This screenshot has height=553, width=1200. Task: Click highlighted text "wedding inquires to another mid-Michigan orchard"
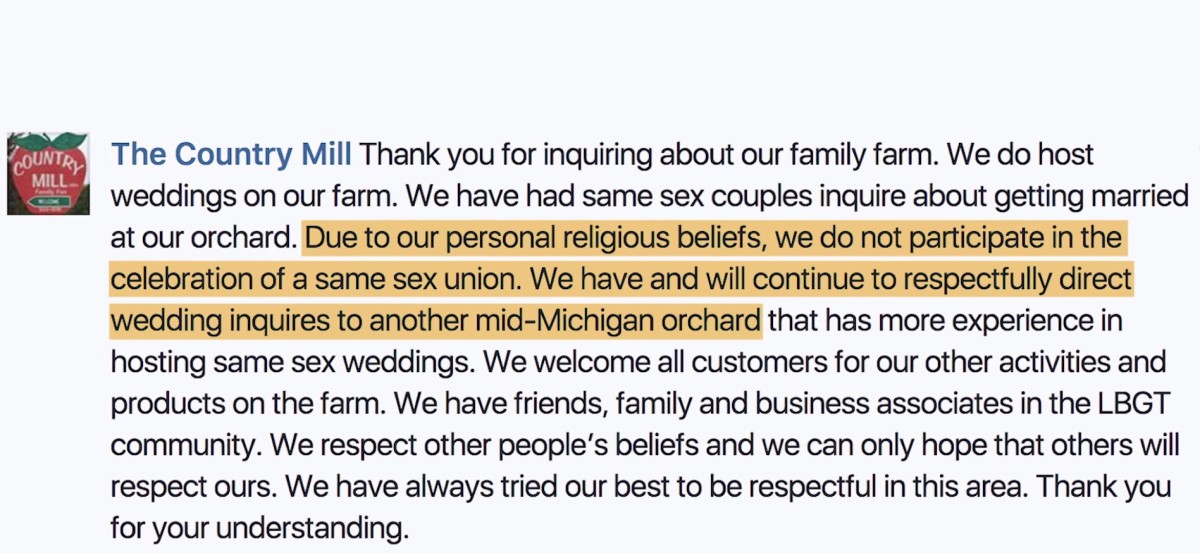click(x=435, y=322)
